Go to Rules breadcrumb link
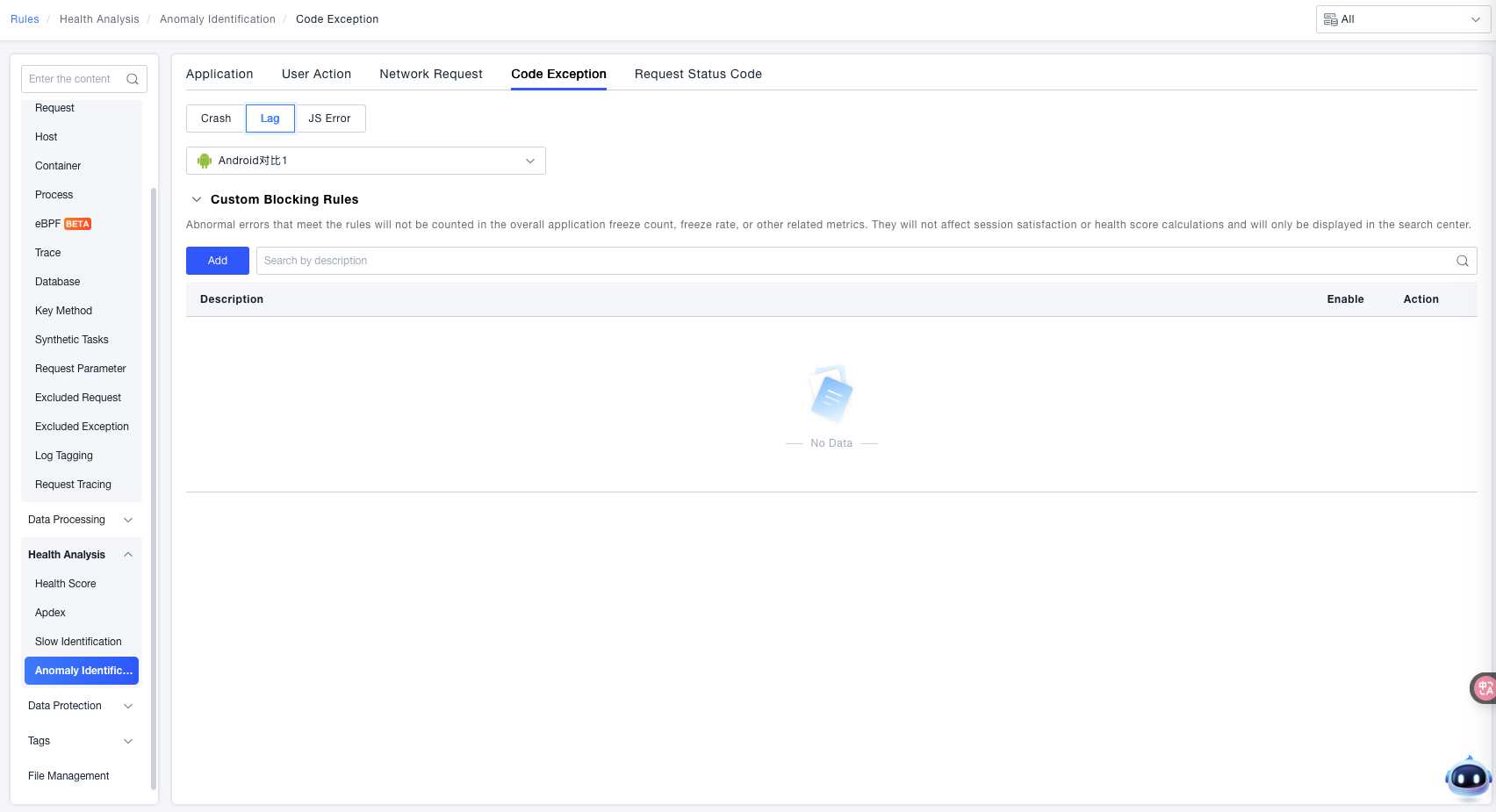The height and width of the screenshot is (812, 1496). (x=25, y=19)
